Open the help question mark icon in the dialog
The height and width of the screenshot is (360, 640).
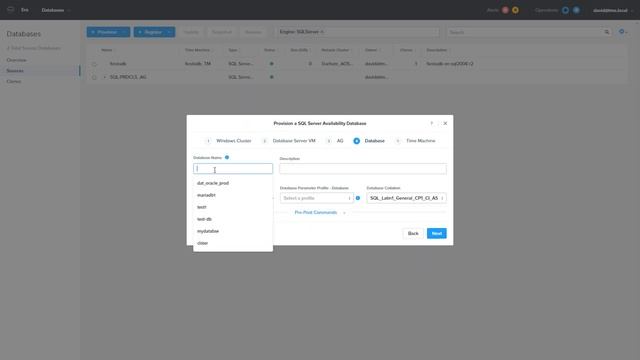pos(431,123)
